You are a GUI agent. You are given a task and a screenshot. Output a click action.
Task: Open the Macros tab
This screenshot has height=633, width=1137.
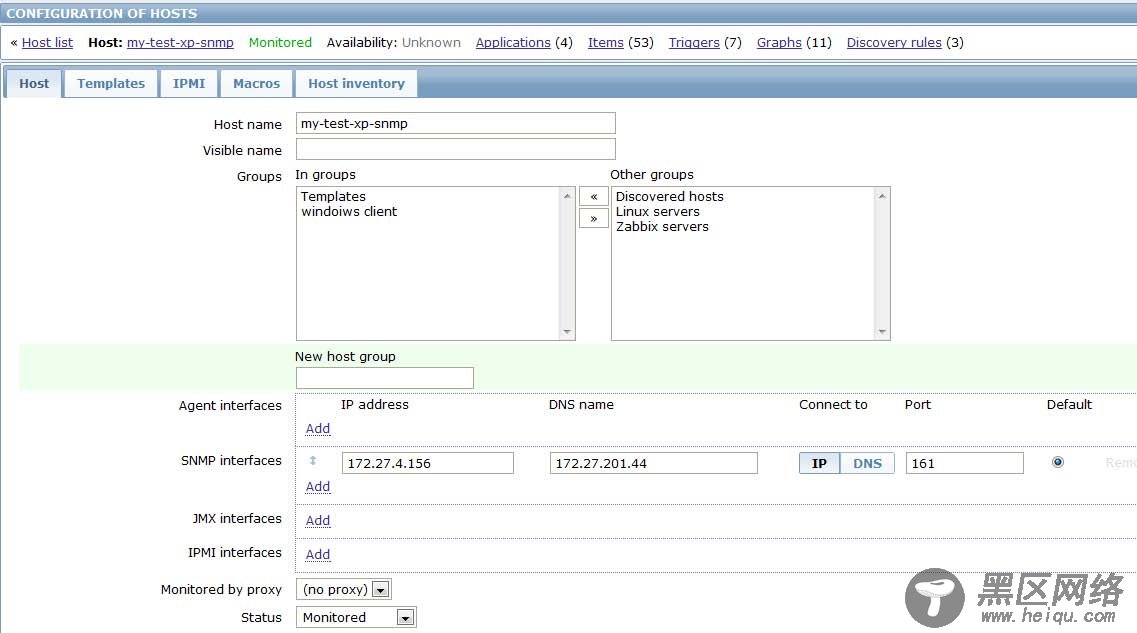[256, 83]
